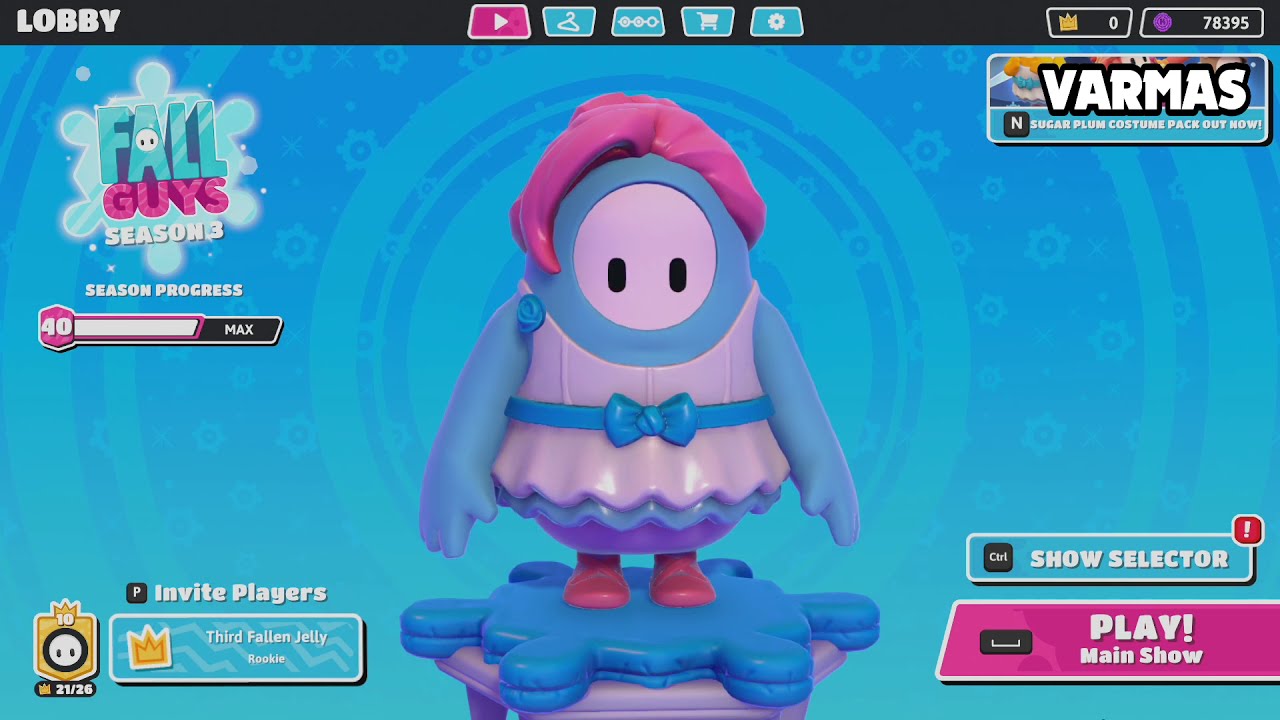This screenshot has width=1280, height=720.
Task: Select the pink Play tab icon
Action: point(499,22)
